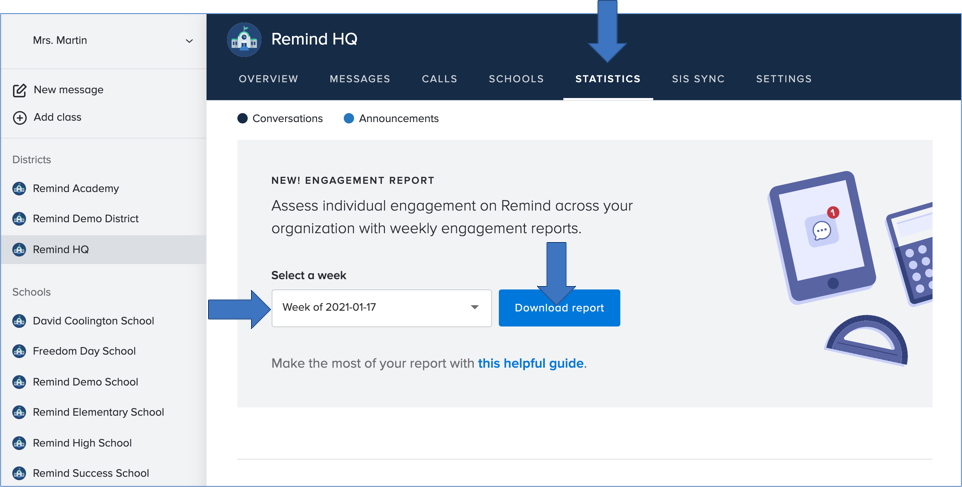The image size is (962, 487).
Task: Open the Overview tab
Action: (x=268, y=79)
